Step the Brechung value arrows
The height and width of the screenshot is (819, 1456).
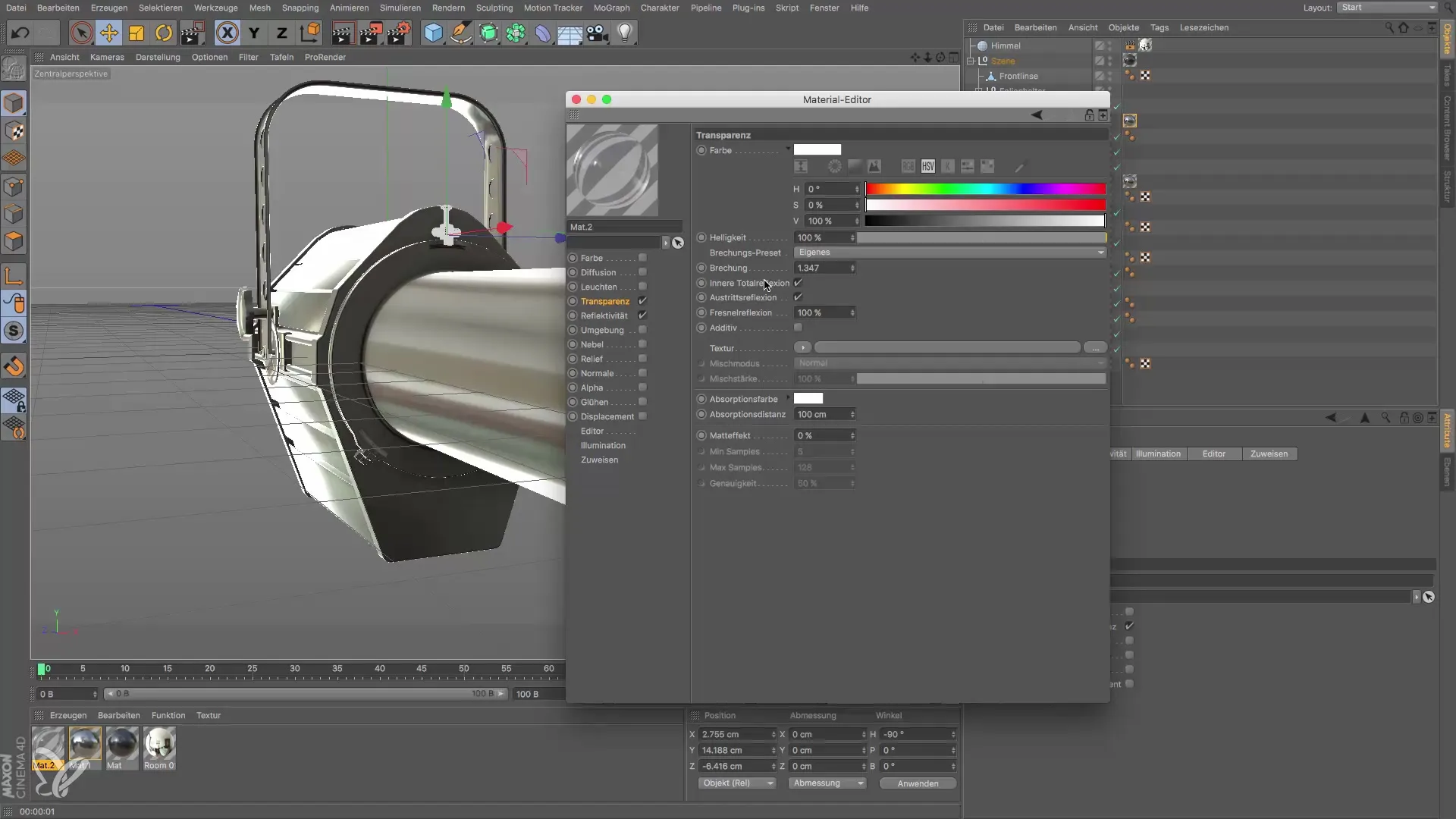click(852, 268)
